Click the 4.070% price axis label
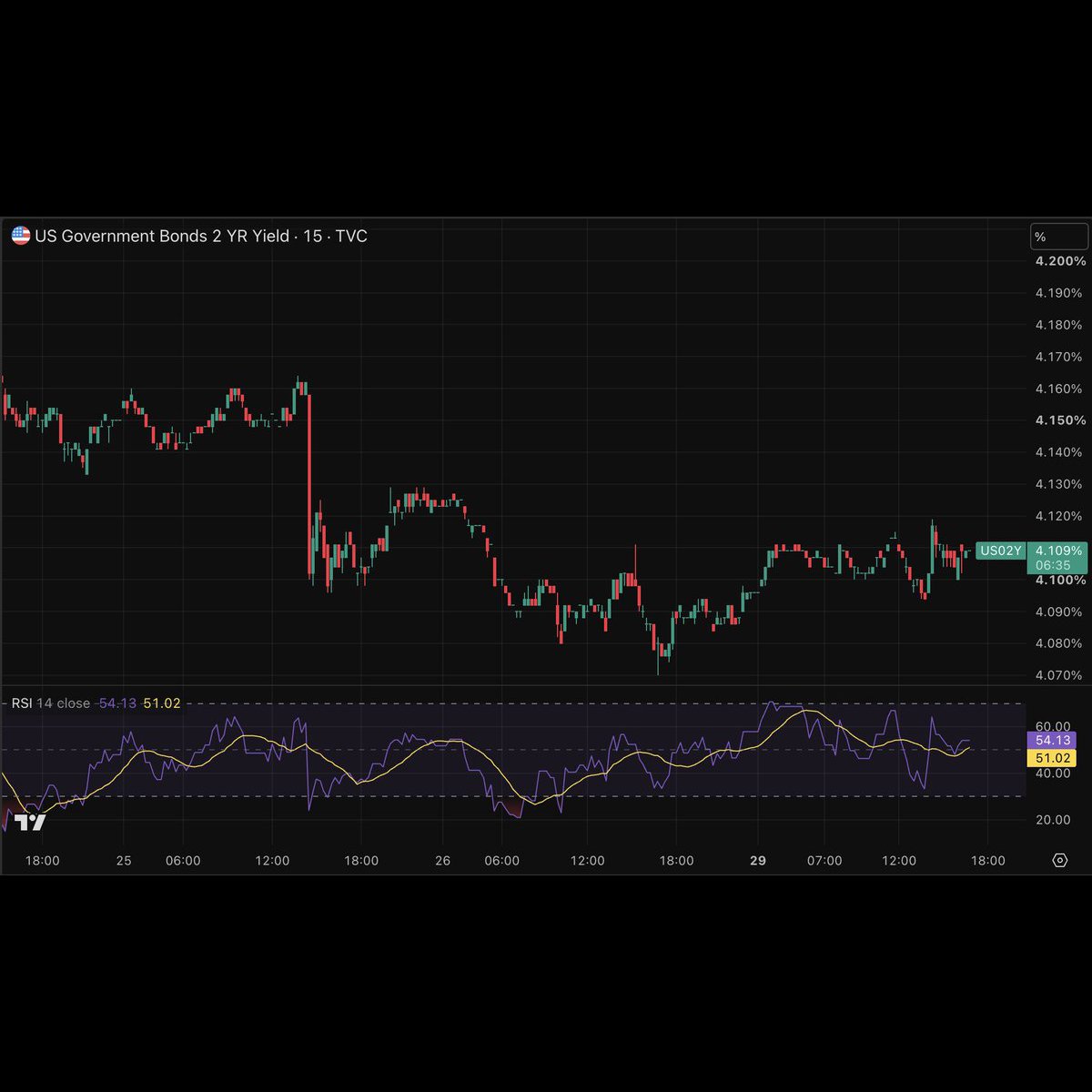The height and width of the screenshot is (1092, 1092). tap(1059, 675)
